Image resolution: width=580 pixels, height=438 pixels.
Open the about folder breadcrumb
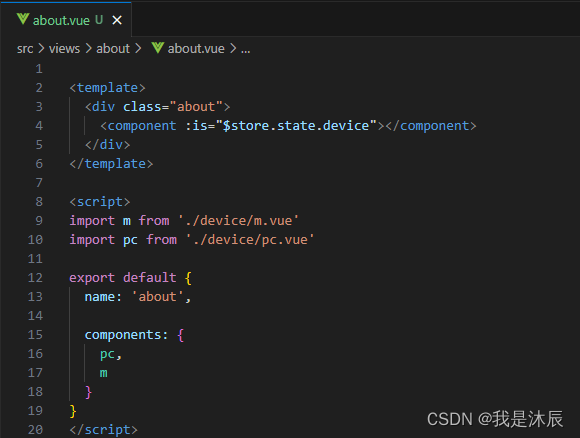tap(113, 48)
